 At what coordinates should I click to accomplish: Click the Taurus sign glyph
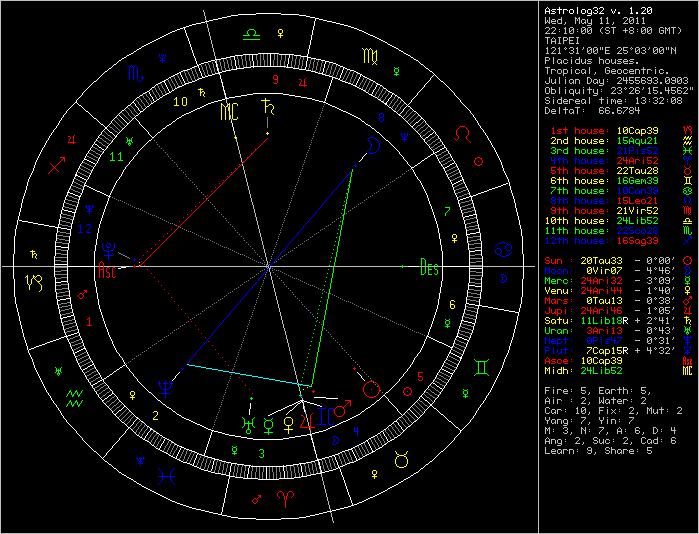click(401, 458)
